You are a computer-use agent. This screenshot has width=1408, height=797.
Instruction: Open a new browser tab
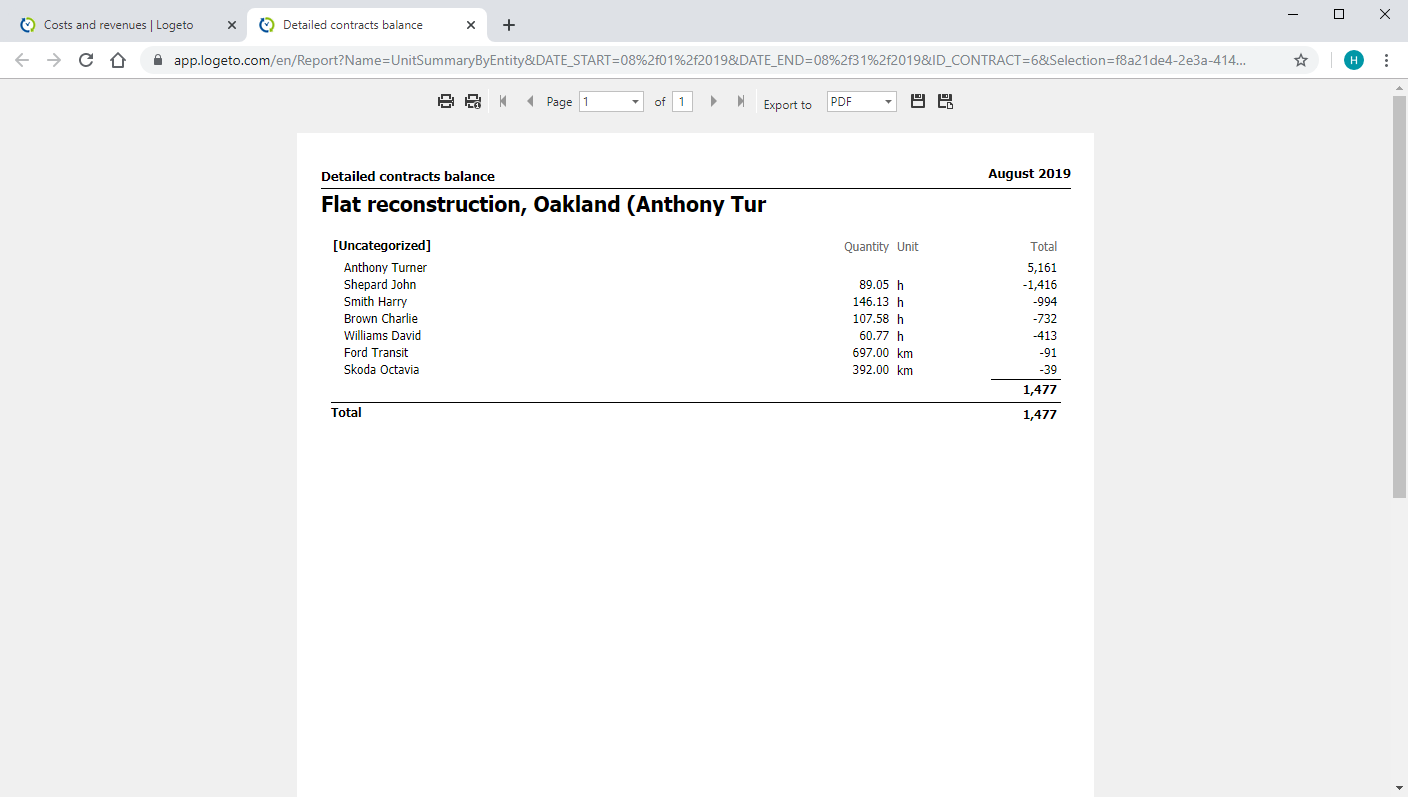coord(509,25)
